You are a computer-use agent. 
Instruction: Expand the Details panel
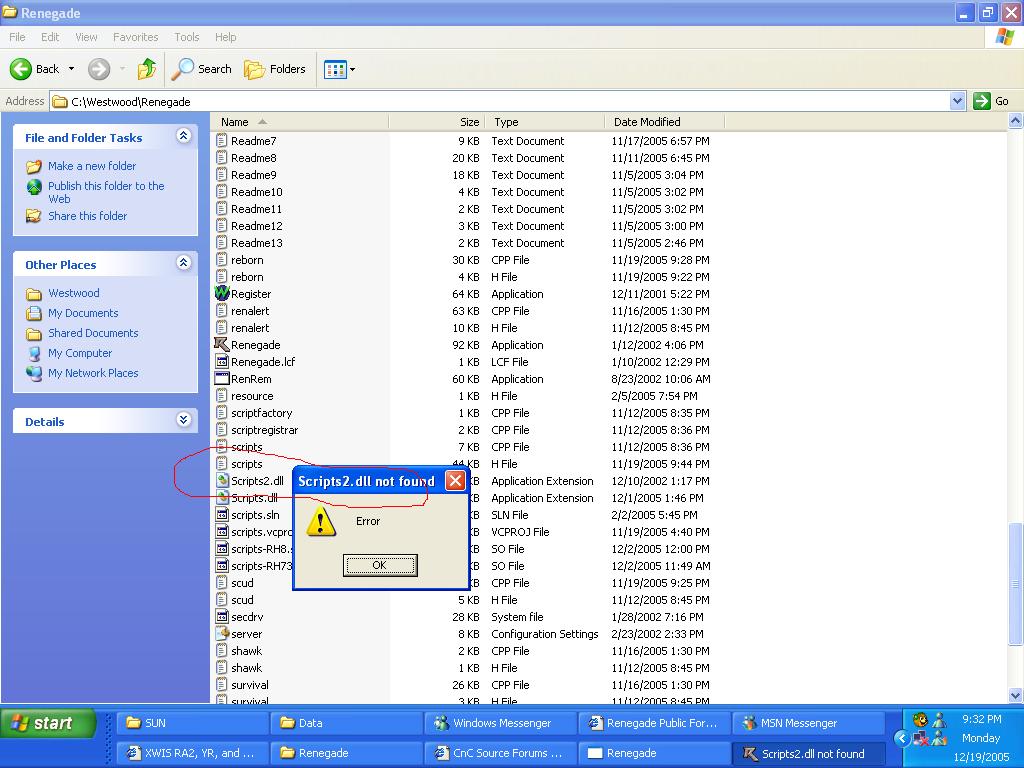click(183, 421)
